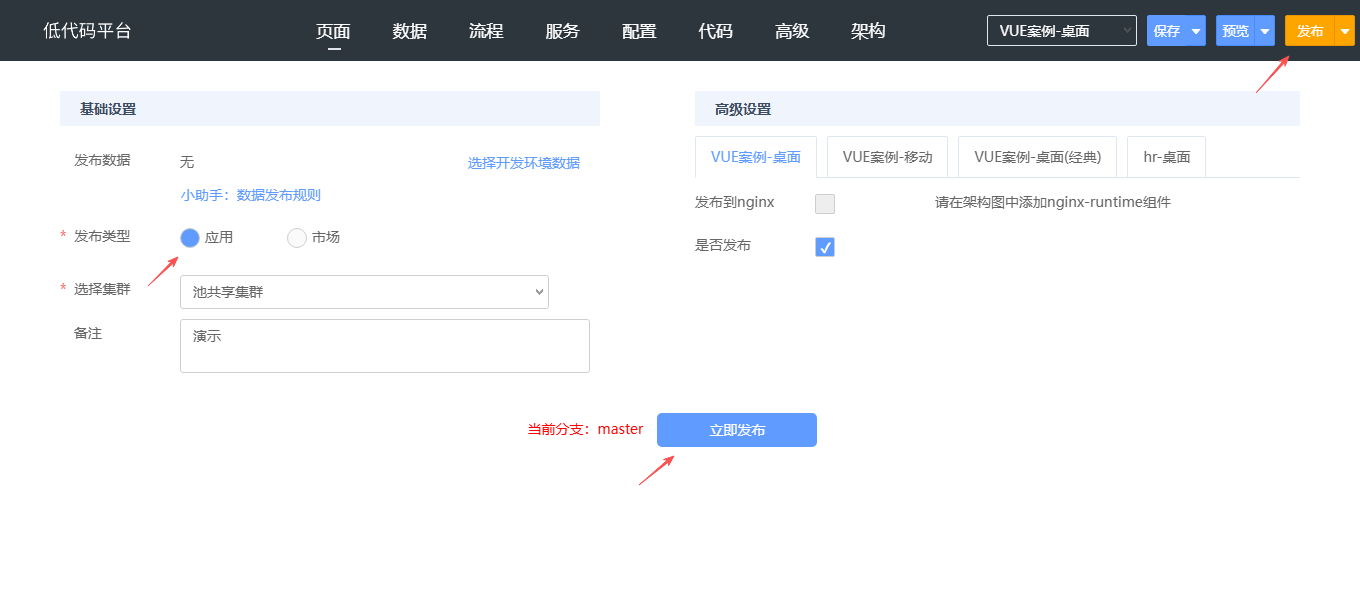This screenshot has height=607, width=1360.
Task: Open the 数据 menu in navbar
Action: pos(410,31)
